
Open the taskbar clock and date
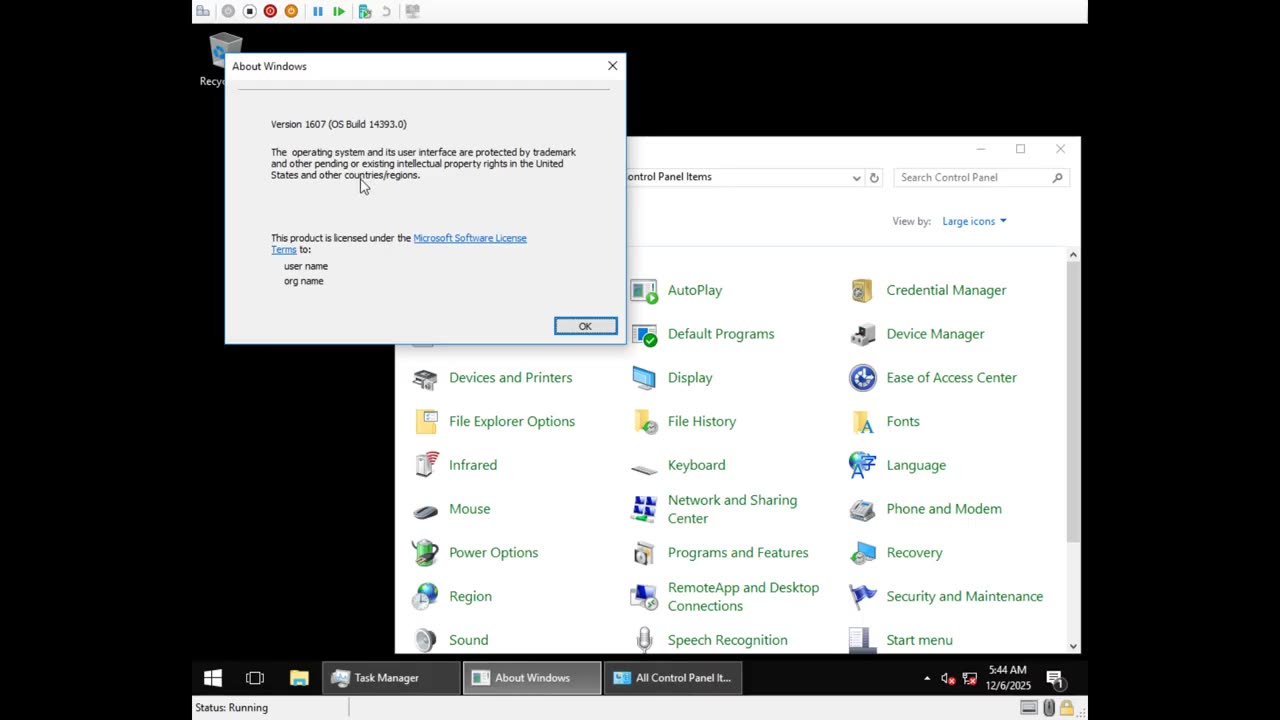(1007, 678)
